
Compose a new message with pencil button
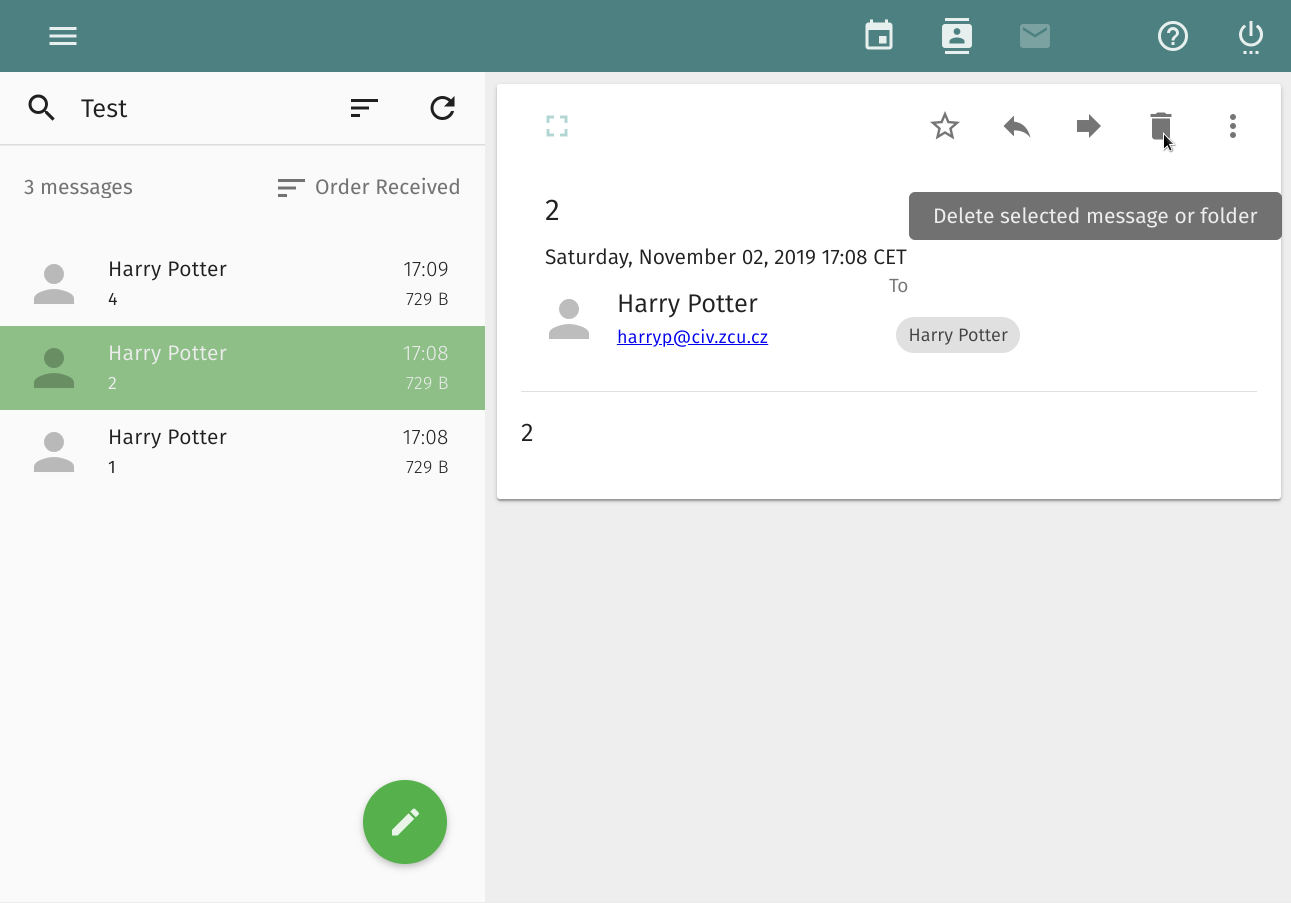point(405,822)
